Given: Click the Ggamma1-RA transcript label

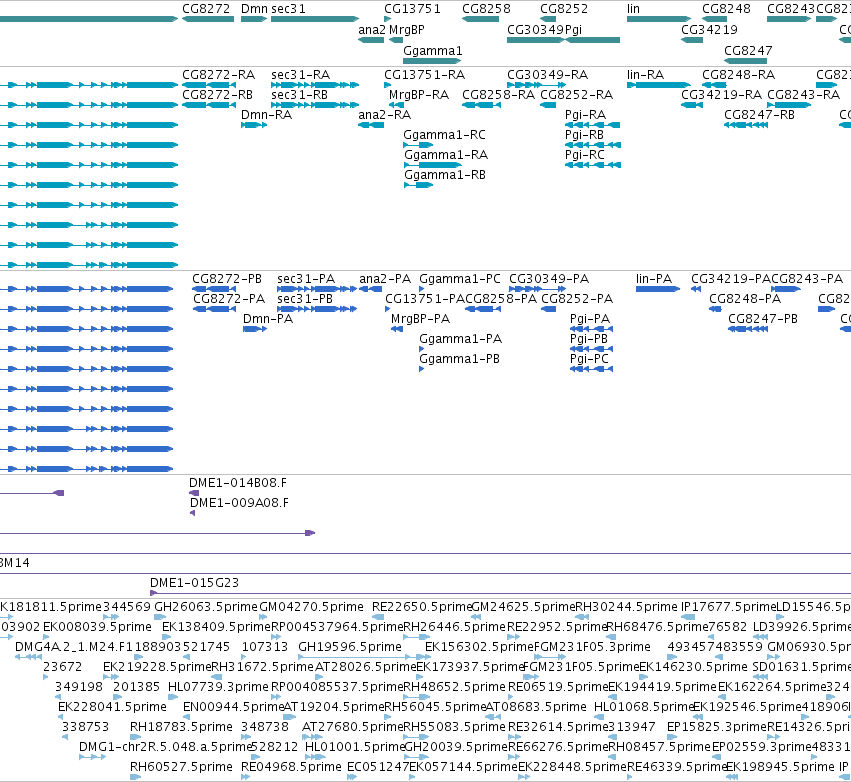Looking at the screenshot, I should coord(446,155).
